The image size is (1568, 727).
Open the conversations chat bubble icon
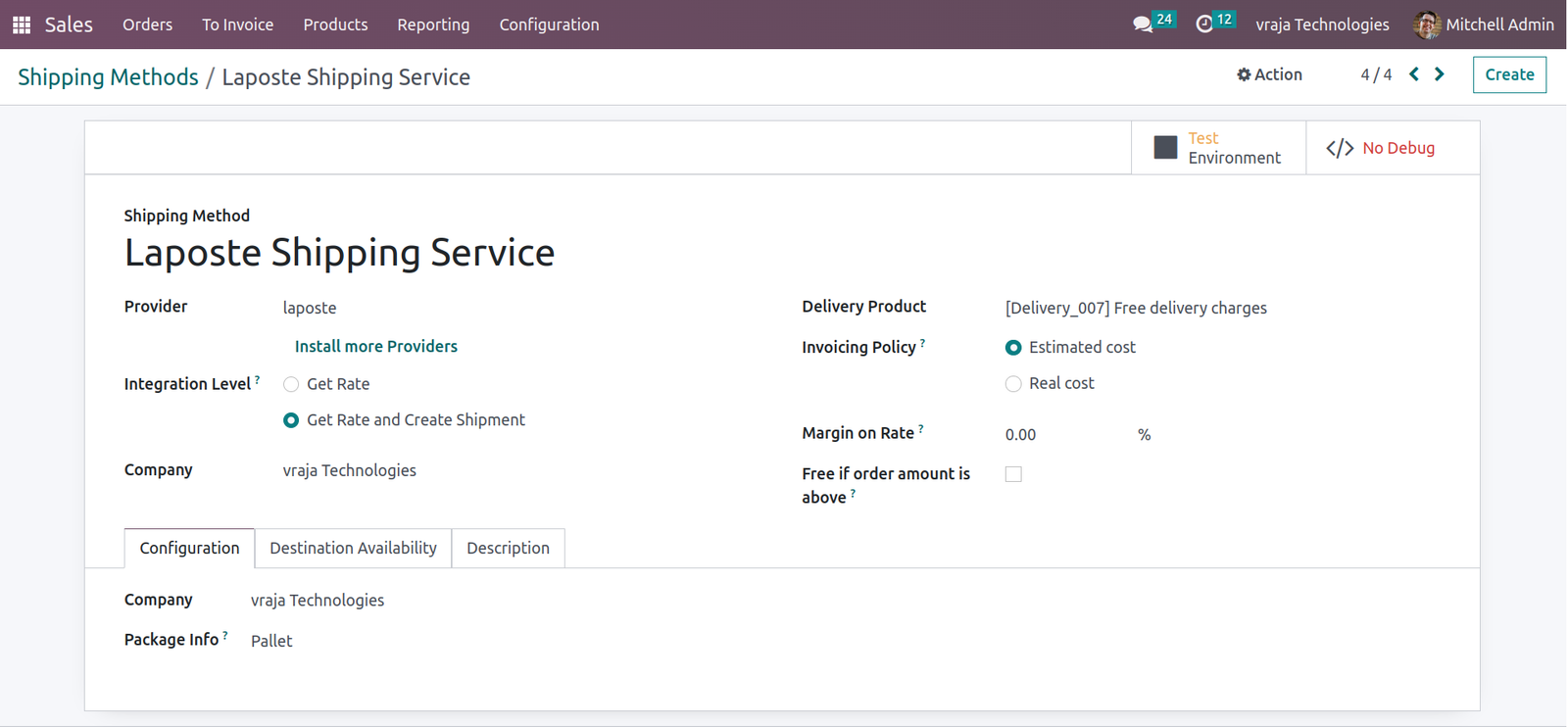[1143, 24]
